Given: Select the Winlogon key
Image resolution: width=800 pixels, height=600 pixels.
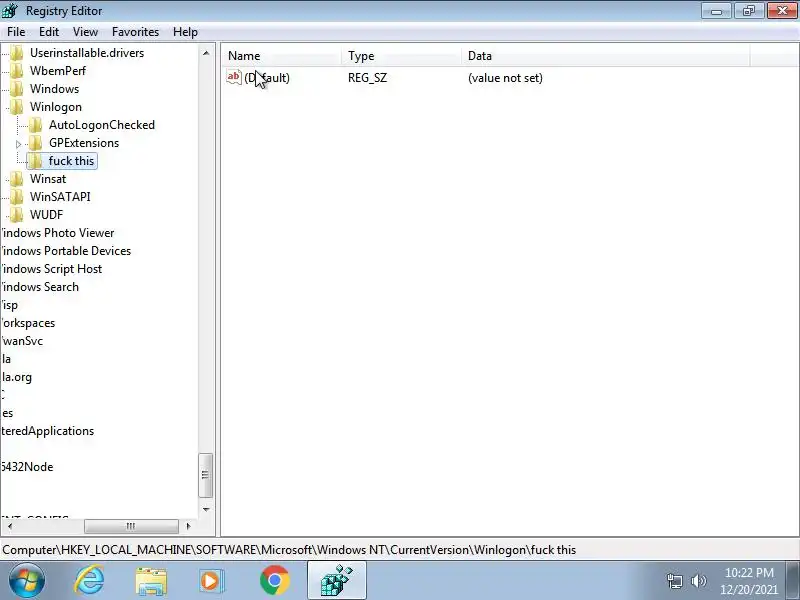Looking at the screenshot, I should (56, 107).
